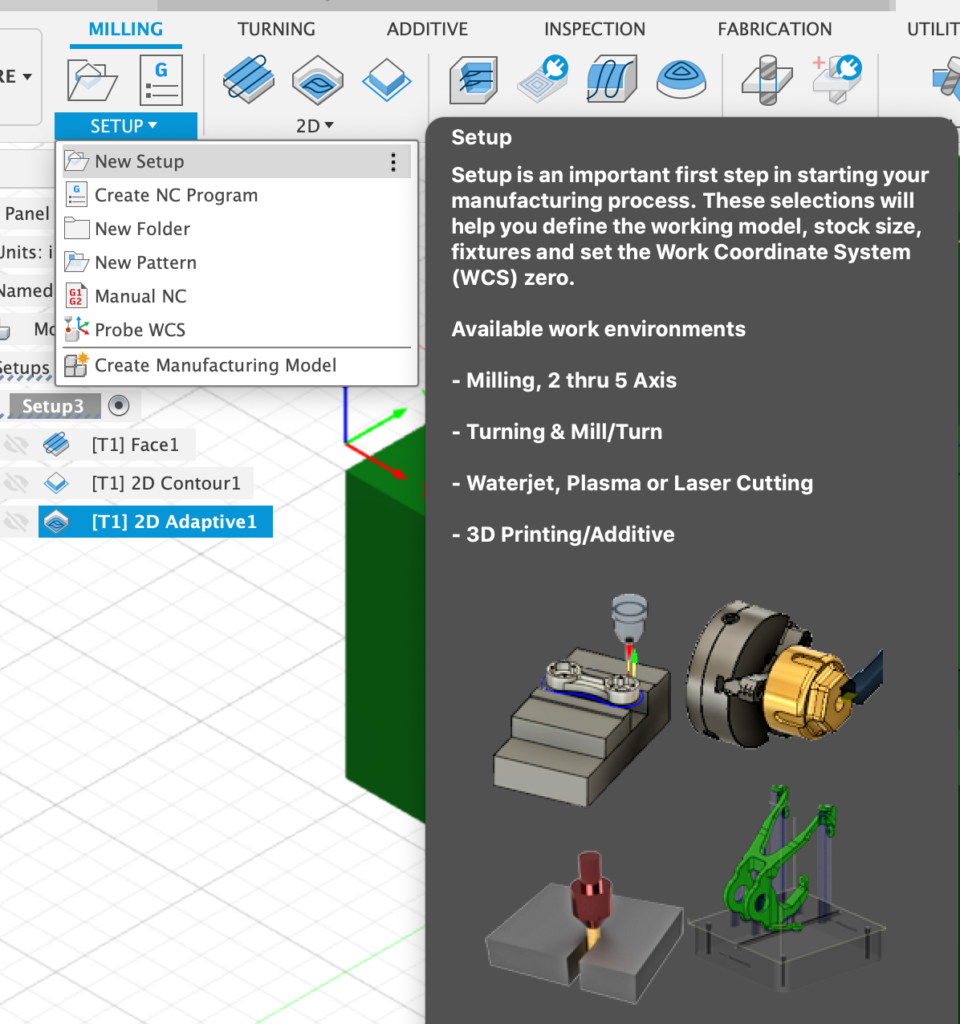Select 2D Contour1 operation in browser
Viewport: 960px width, 1024px height.
click(x=166, y=483)
